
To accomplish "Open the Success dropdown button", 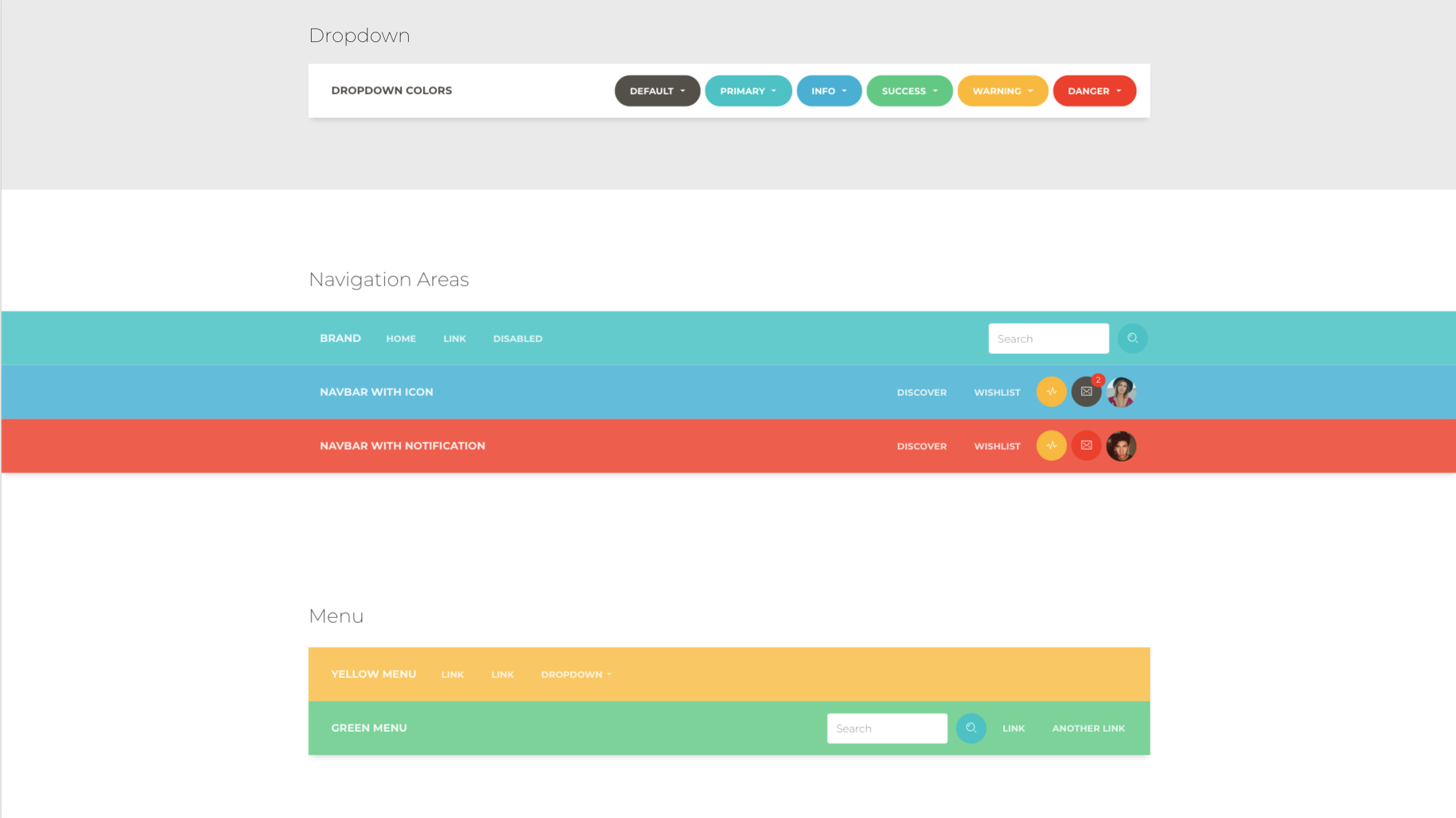I will [909, 91].
